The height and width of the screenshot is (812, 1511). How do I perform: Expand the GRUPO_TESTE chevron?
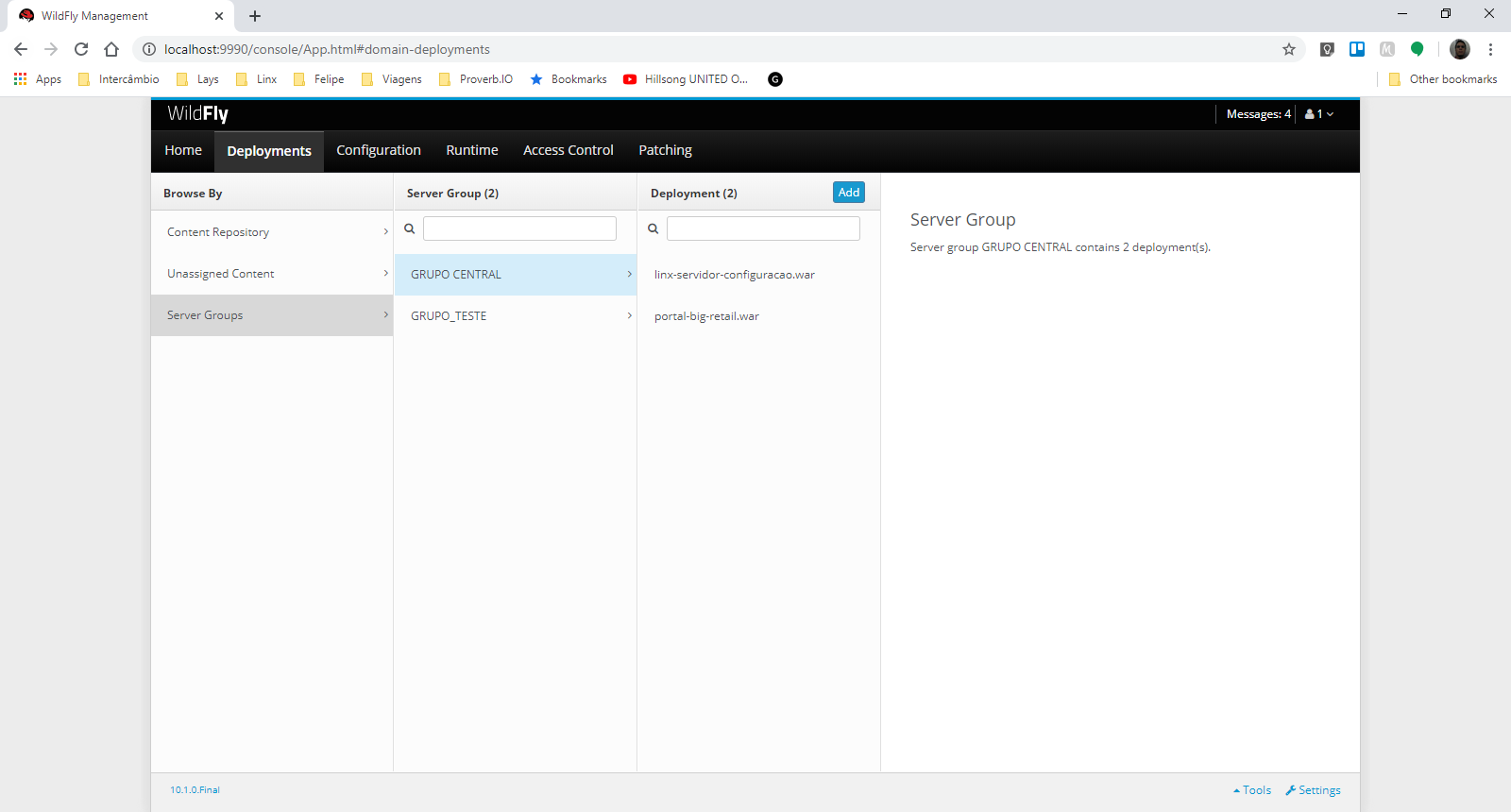[x=629, y=315]
